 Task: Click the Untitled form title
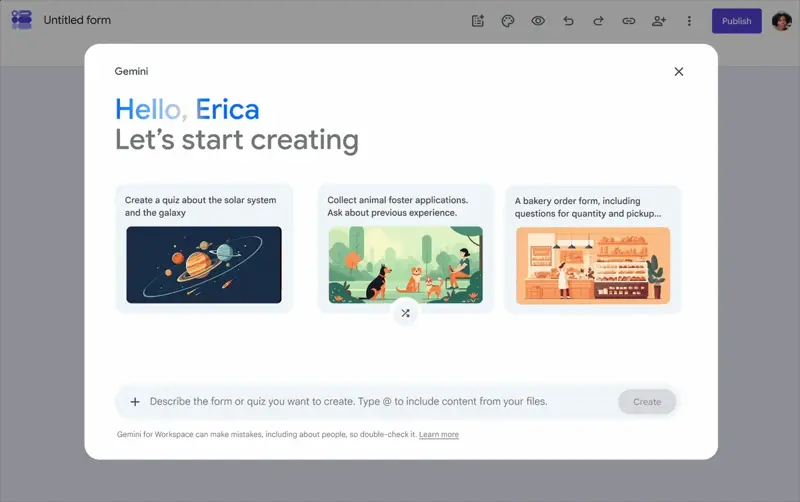click(77, 20)
